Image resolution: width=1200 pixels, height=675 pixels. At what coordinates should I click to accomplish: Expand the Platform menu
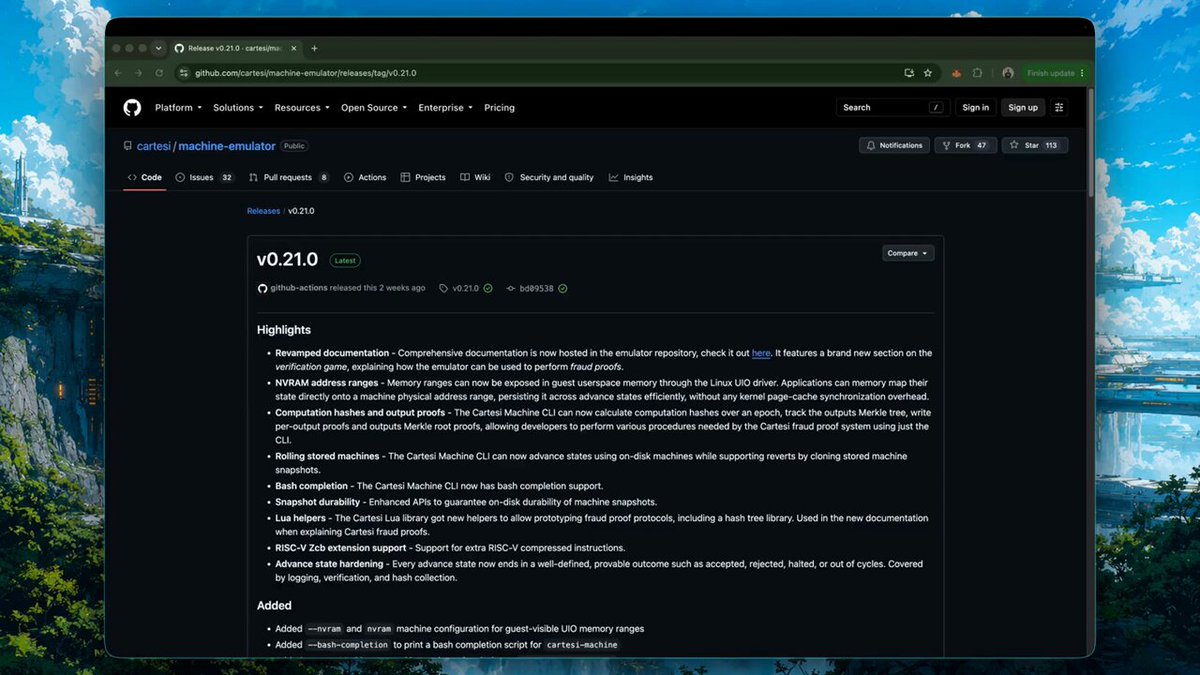[x=178, y=107]
